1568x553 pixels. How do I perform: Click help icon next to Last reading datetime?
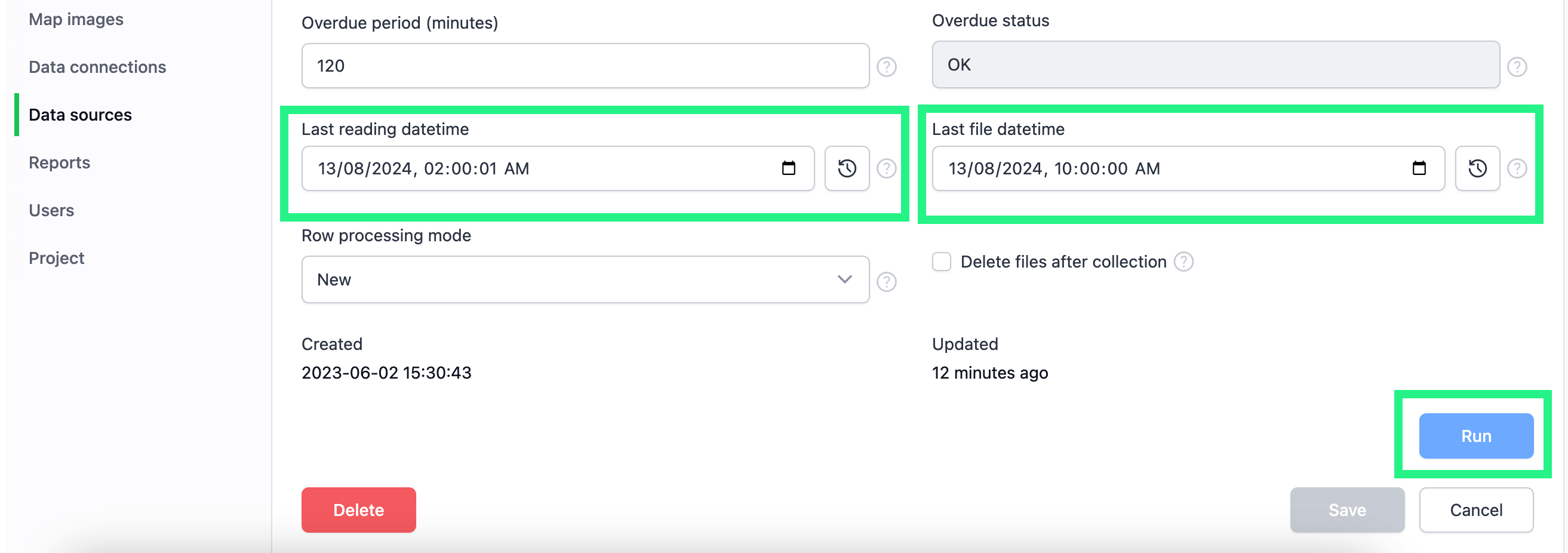tap(886, 168)
